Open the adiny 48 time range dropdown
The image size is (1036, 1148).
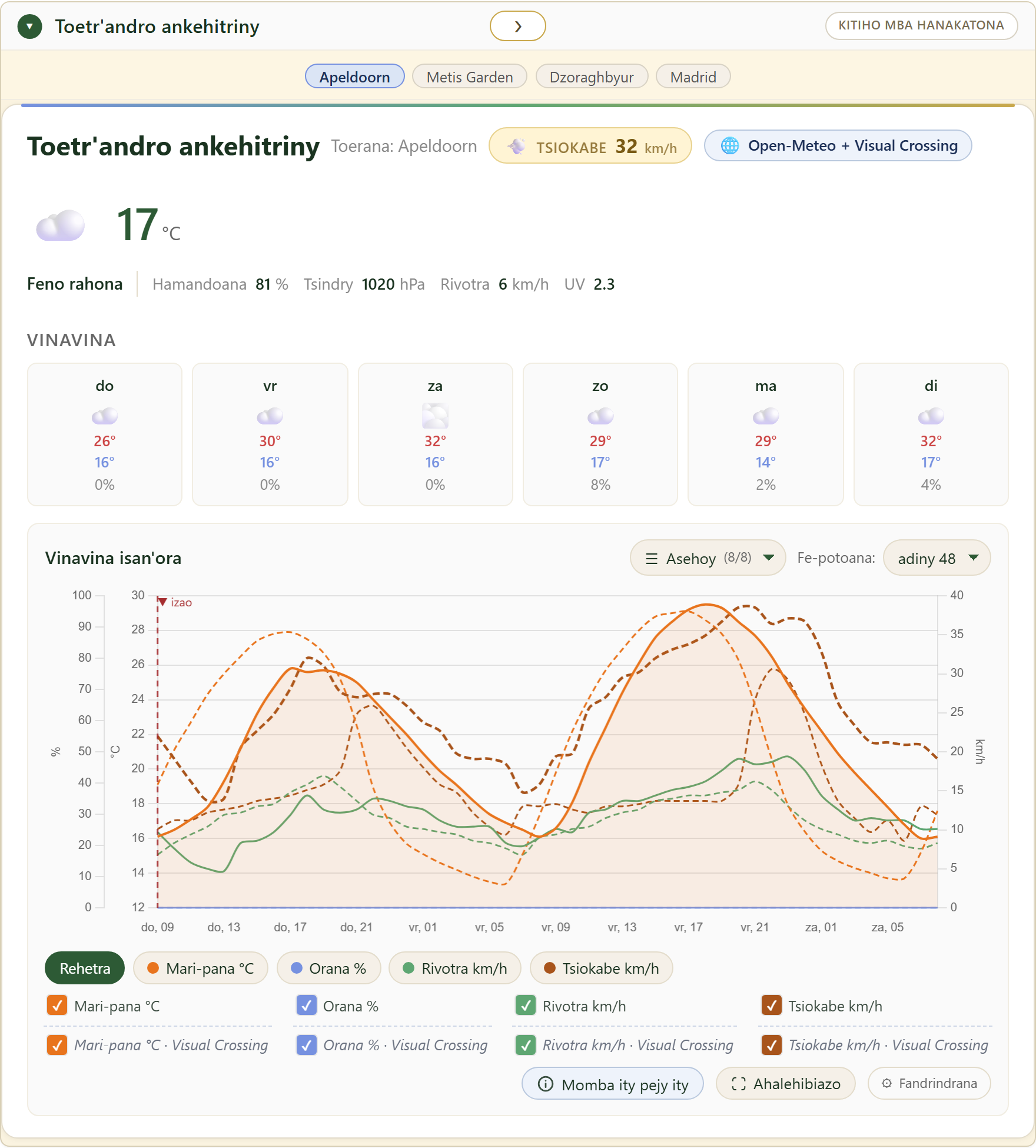(937, 558)
